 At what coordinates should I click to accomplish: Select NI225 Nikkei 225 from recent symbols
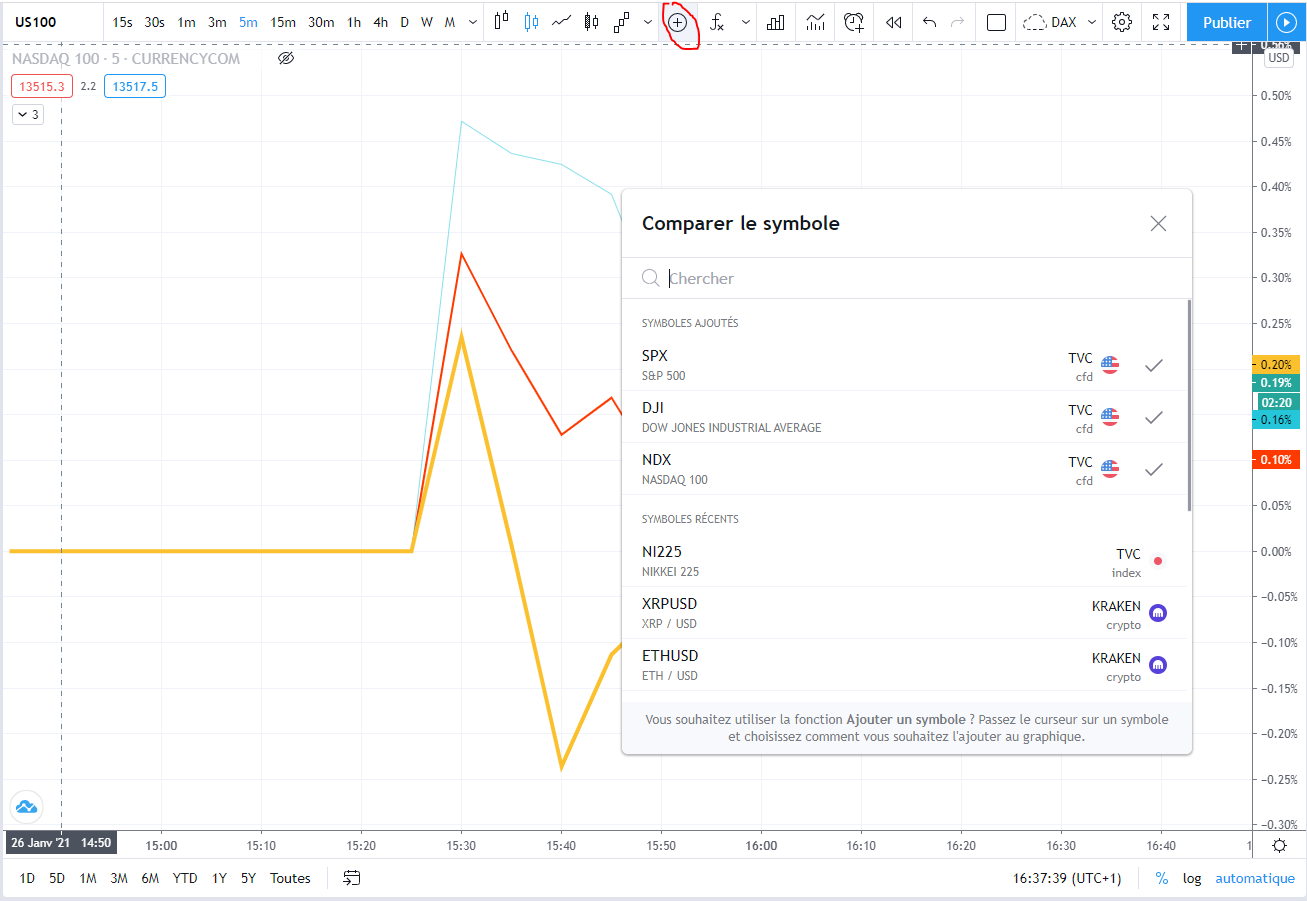[906, 561]
